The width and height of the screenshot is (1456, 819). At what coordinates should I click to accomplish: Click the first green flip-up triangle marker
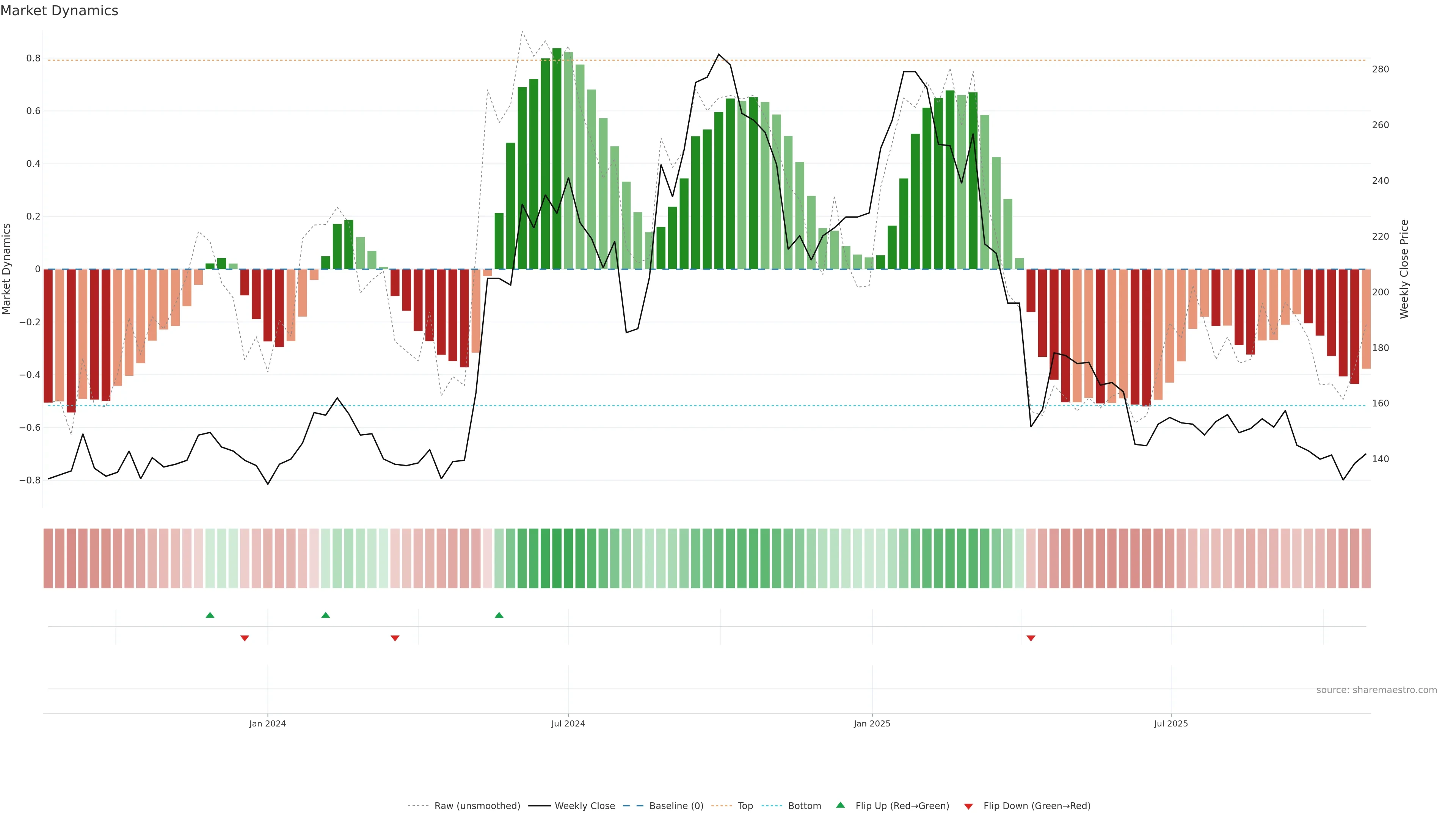click(210, 615)
